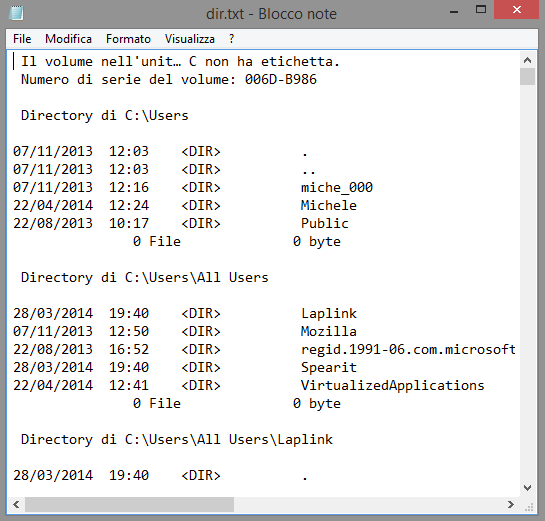Click line 'Directory di C:\Users'

(105, 116)
